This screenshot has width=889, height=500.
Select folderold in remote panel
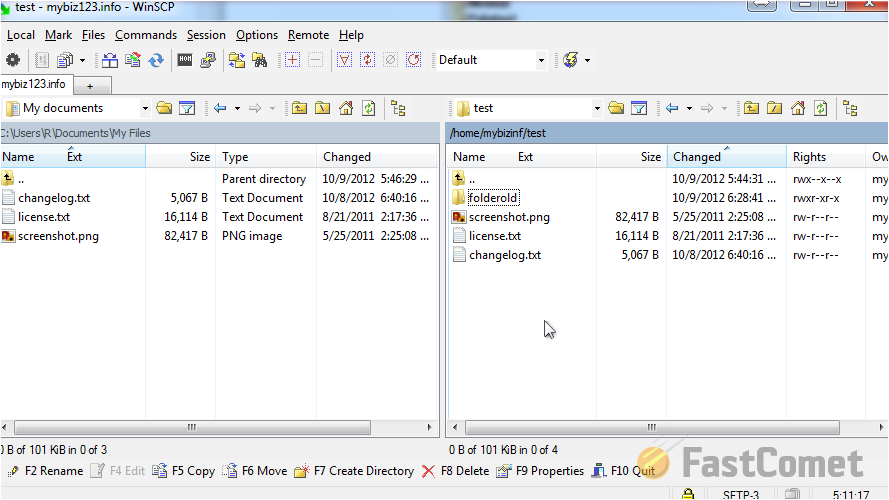point(493,198)
